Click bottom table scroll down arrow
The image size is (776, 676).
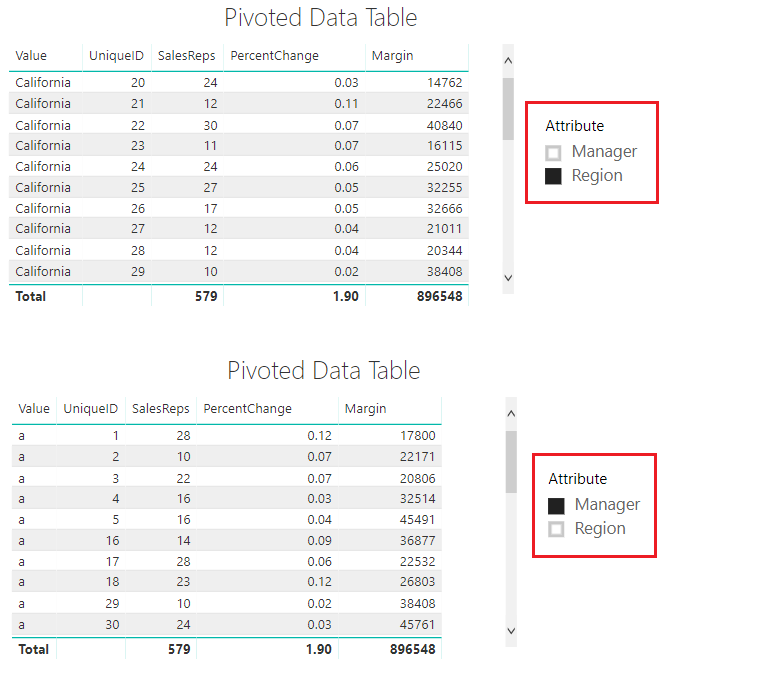(x=511, y=630)
